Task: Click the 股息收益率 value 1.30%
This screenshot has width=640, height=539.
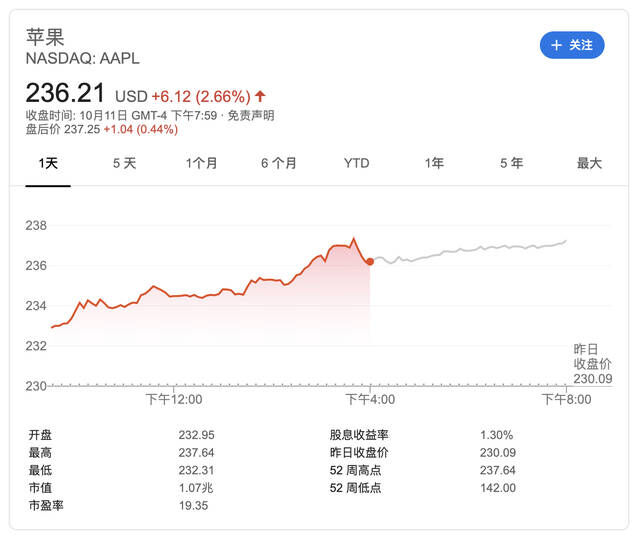Action: coord(496,435)
